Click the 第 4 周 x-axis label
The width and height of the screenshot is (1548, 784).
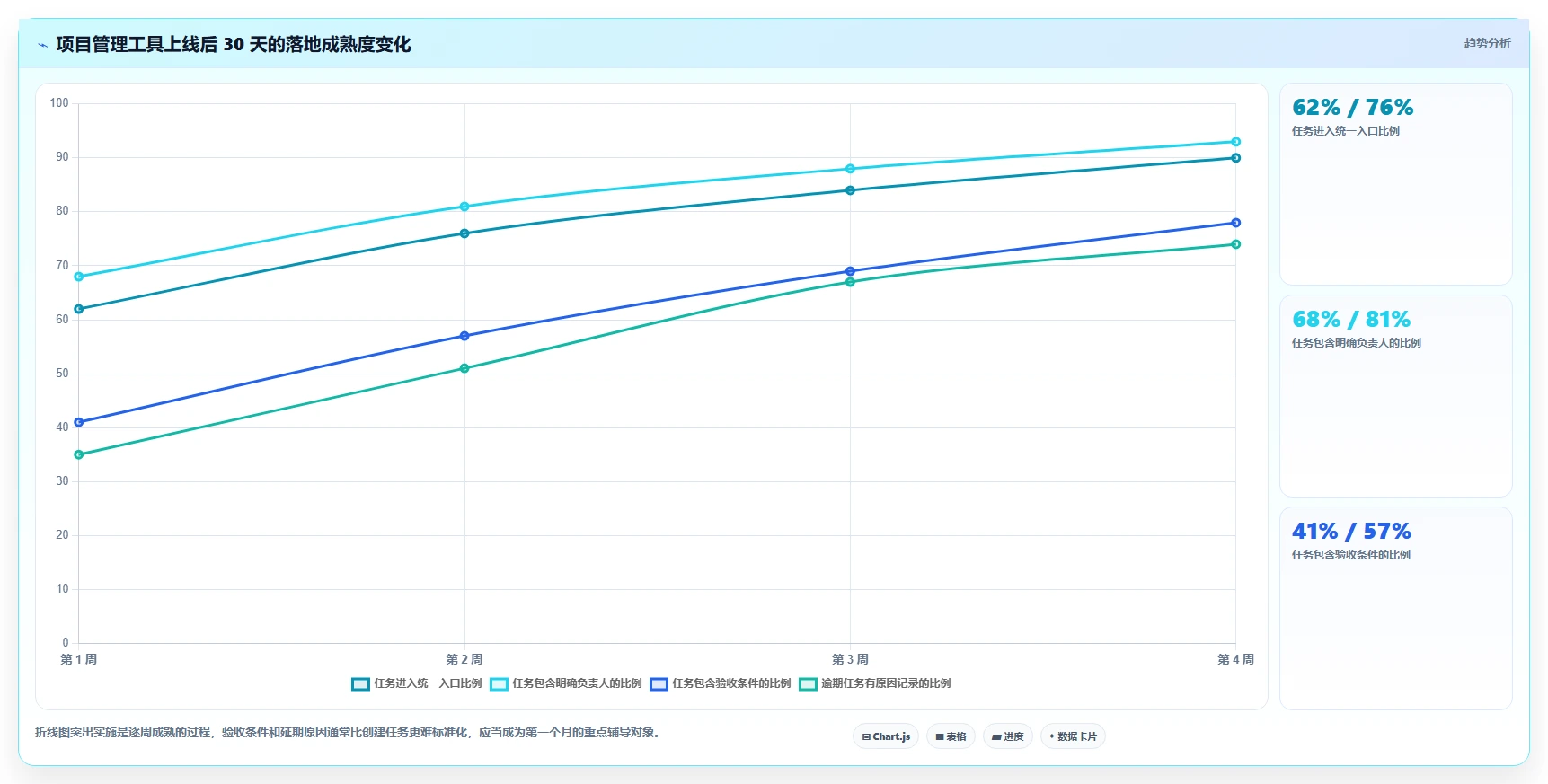[x=1235, y=659]
